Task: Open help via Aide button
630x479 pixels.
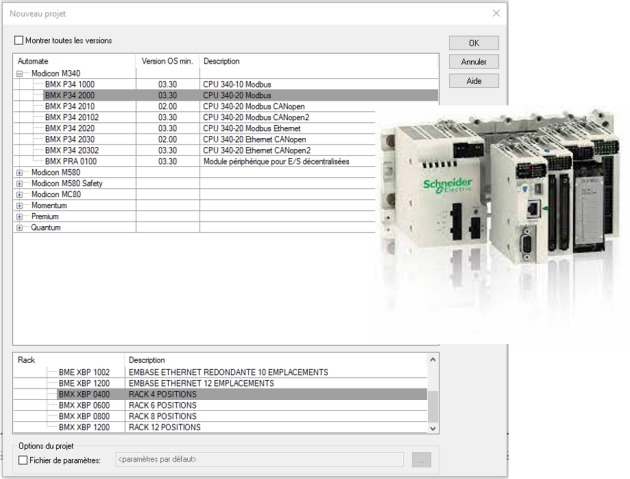Action: click(474, 81)
